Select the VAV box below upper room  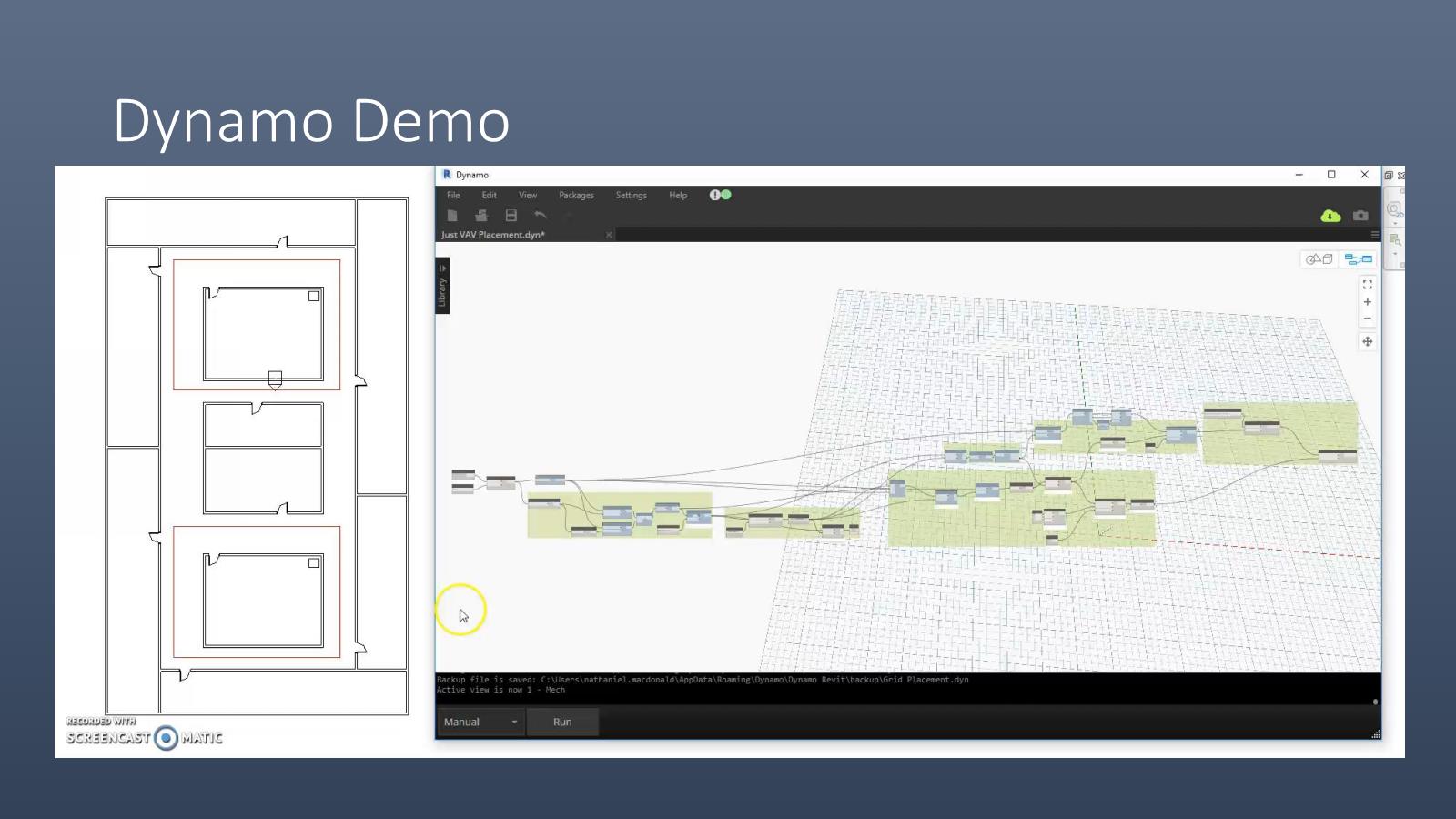[275, 380]
